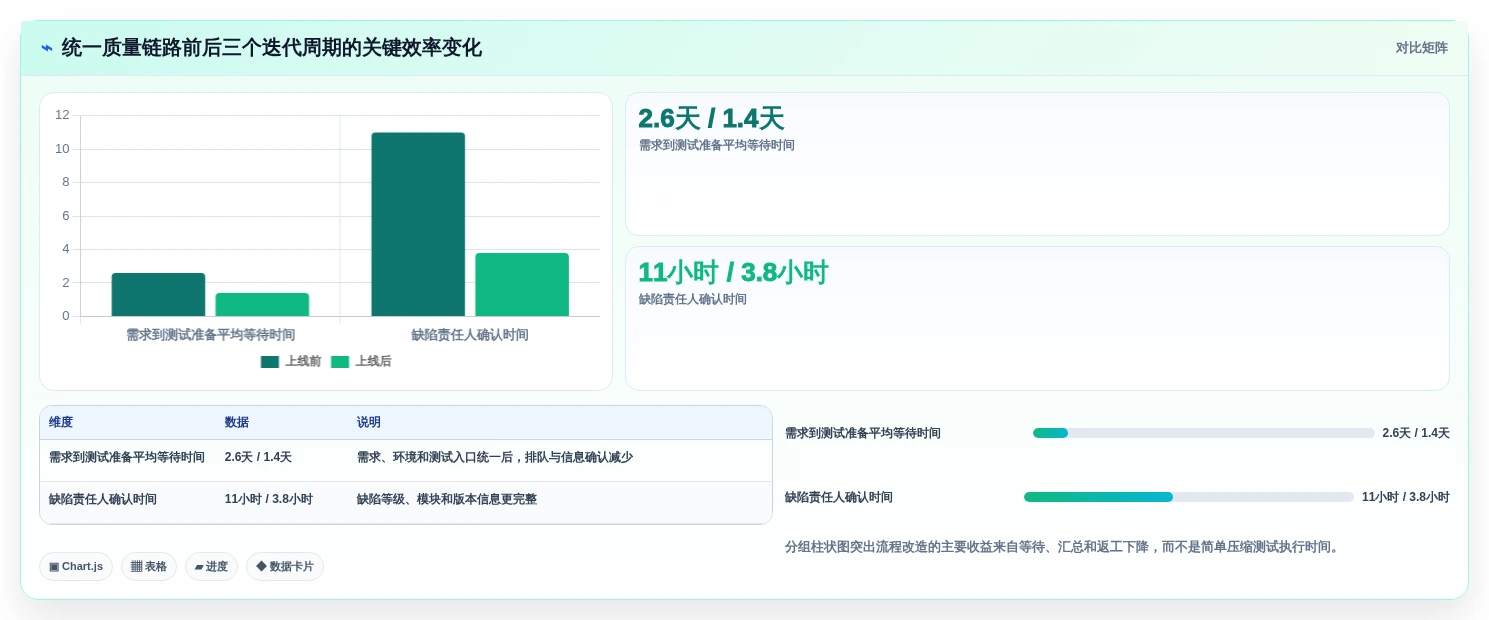
Task: Click the 上线前 legend label
Action: [303, 362]
